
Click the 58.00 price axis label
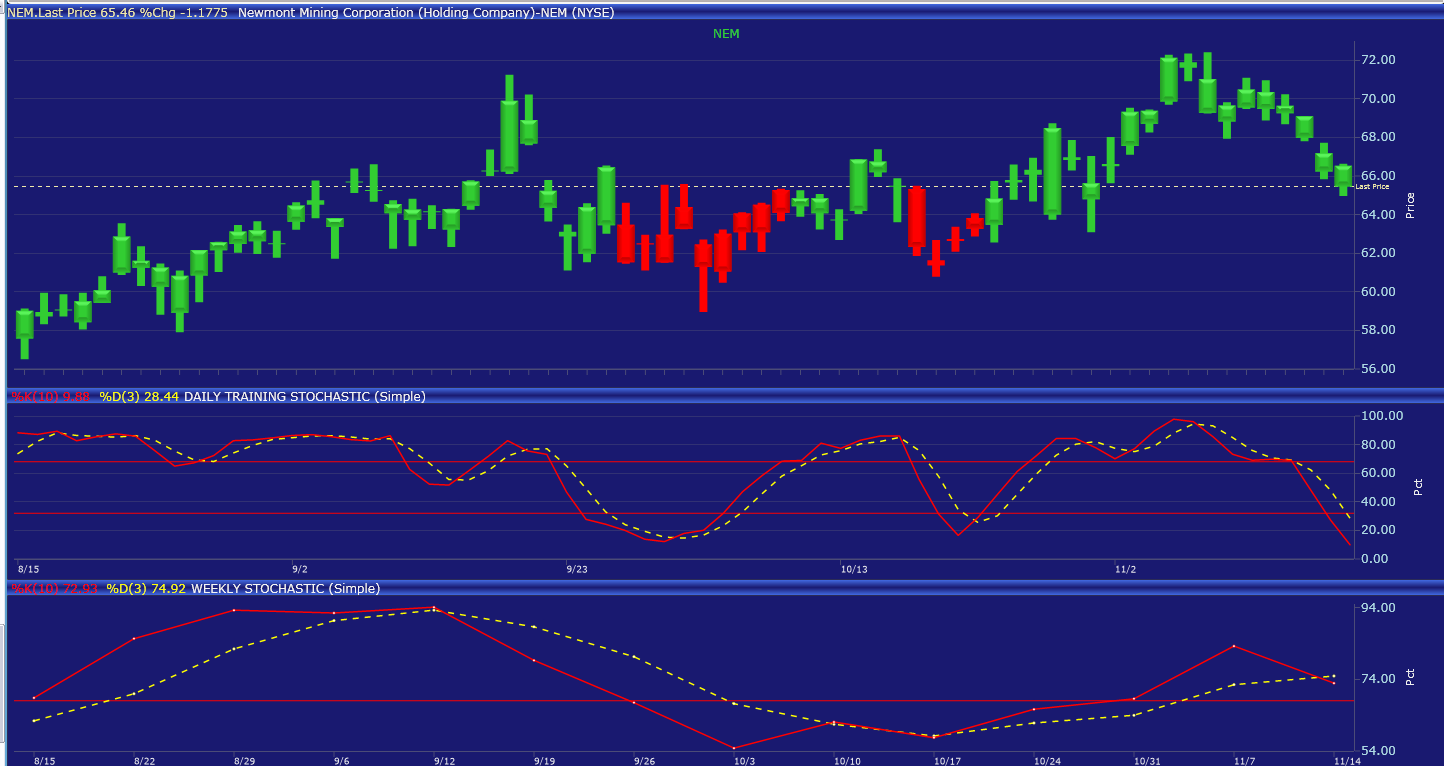pyautogui.click(x=1378, y=330)
